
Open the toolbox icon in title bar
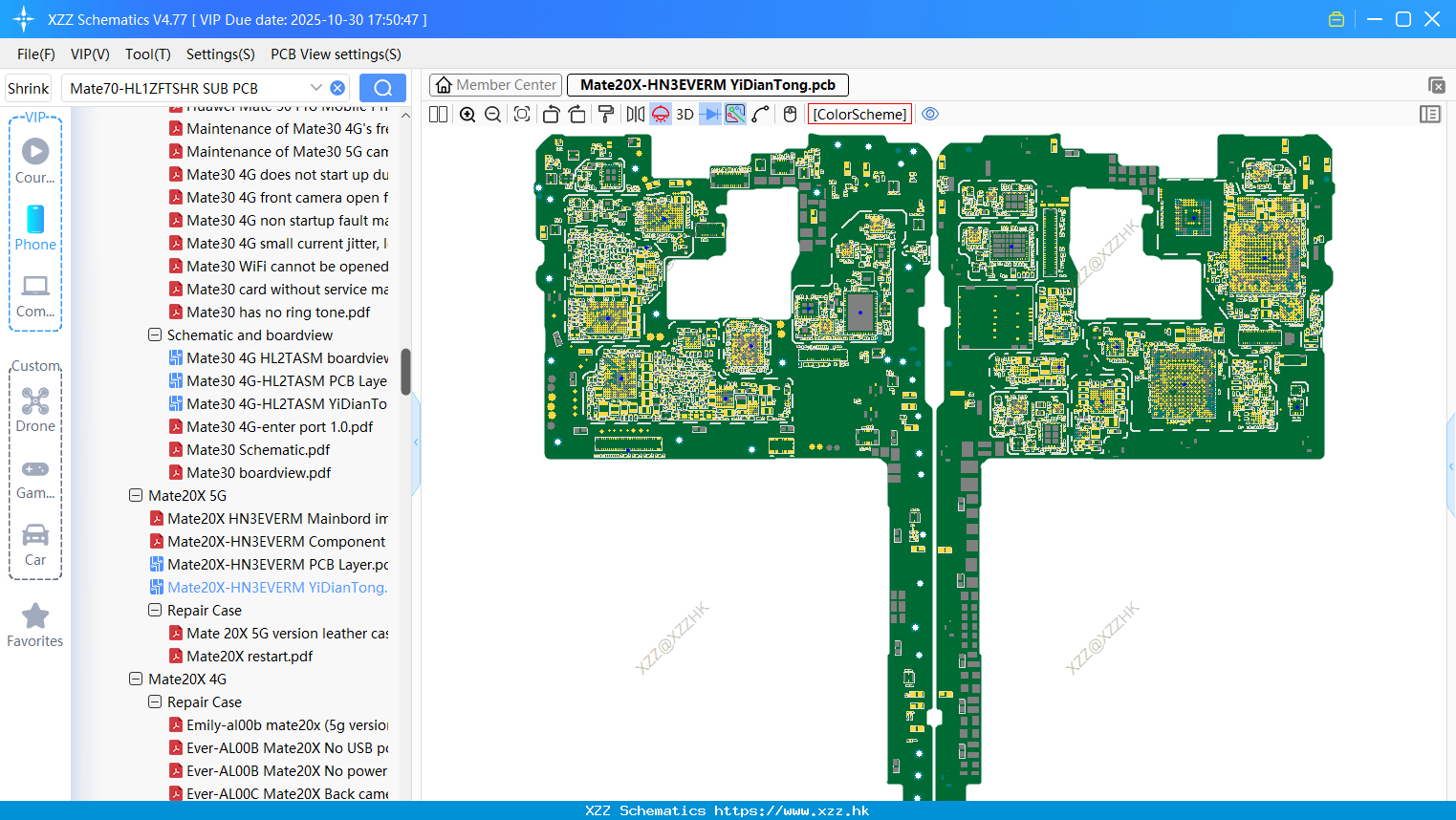tap(1336, 19)
